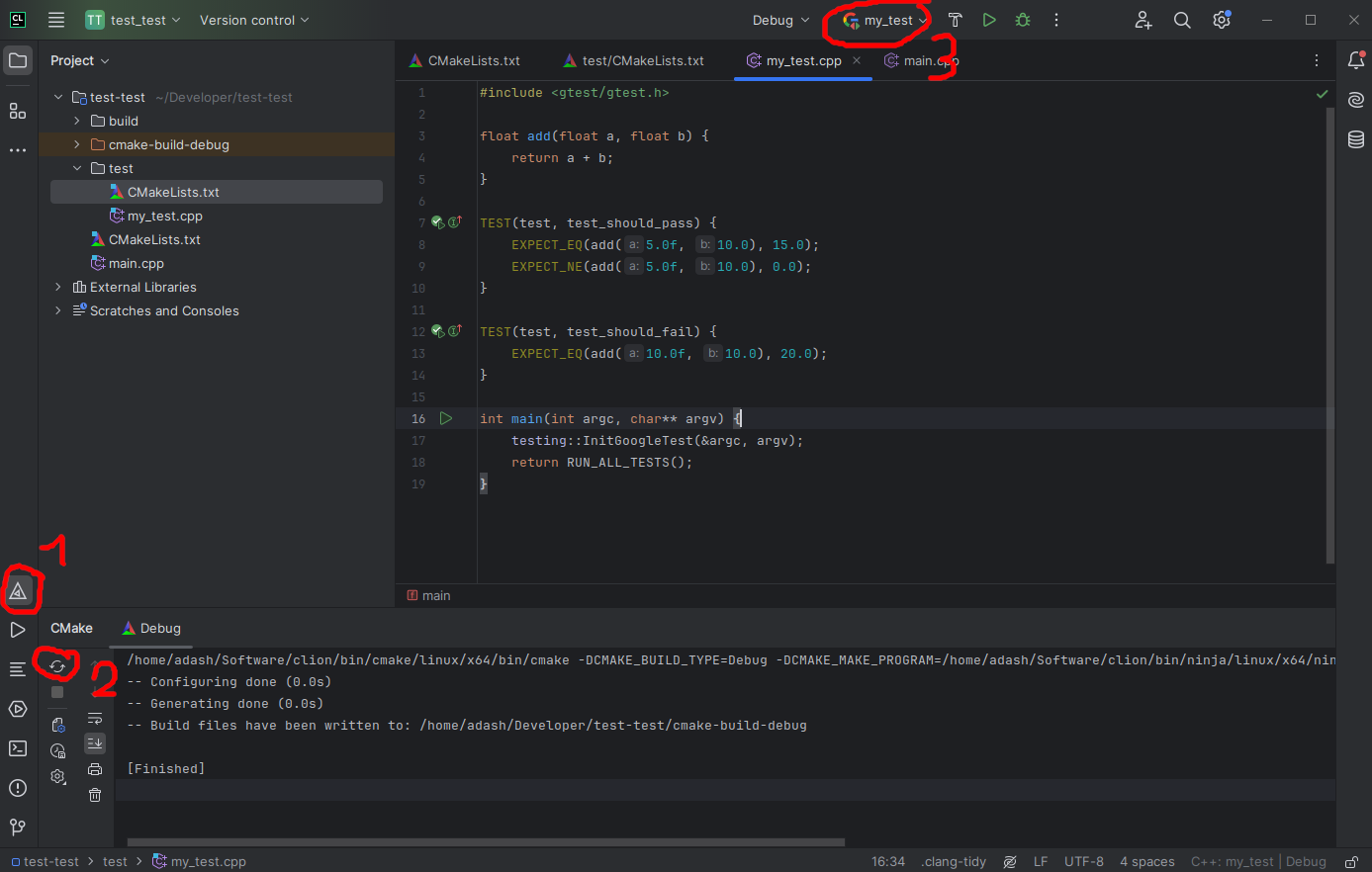Click LF line separator in status bar

1041,862
